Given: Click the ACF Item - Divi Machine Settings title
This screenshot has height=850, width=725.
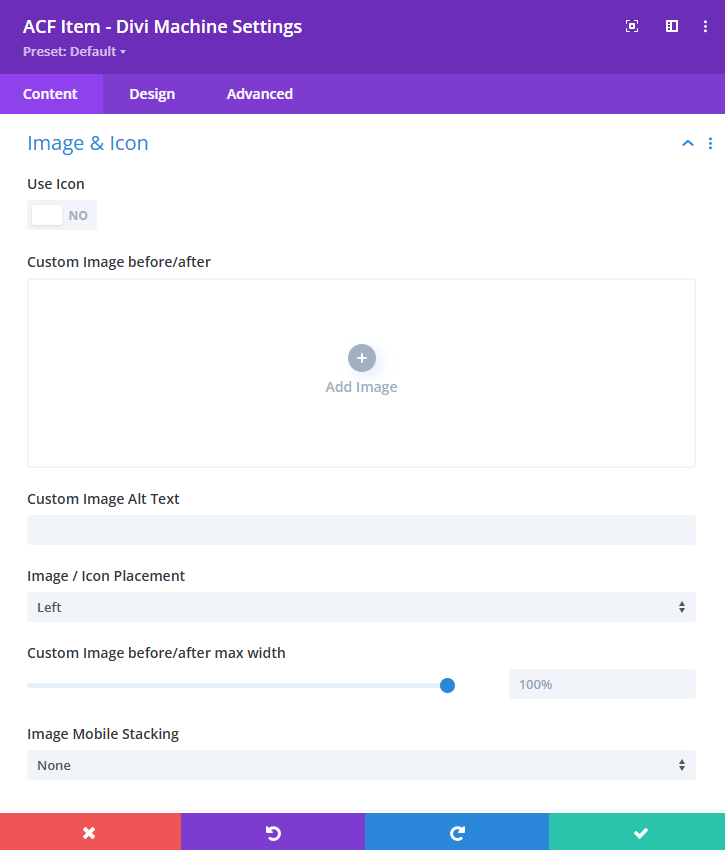Looking at the screenshot, I should [162, 27].
